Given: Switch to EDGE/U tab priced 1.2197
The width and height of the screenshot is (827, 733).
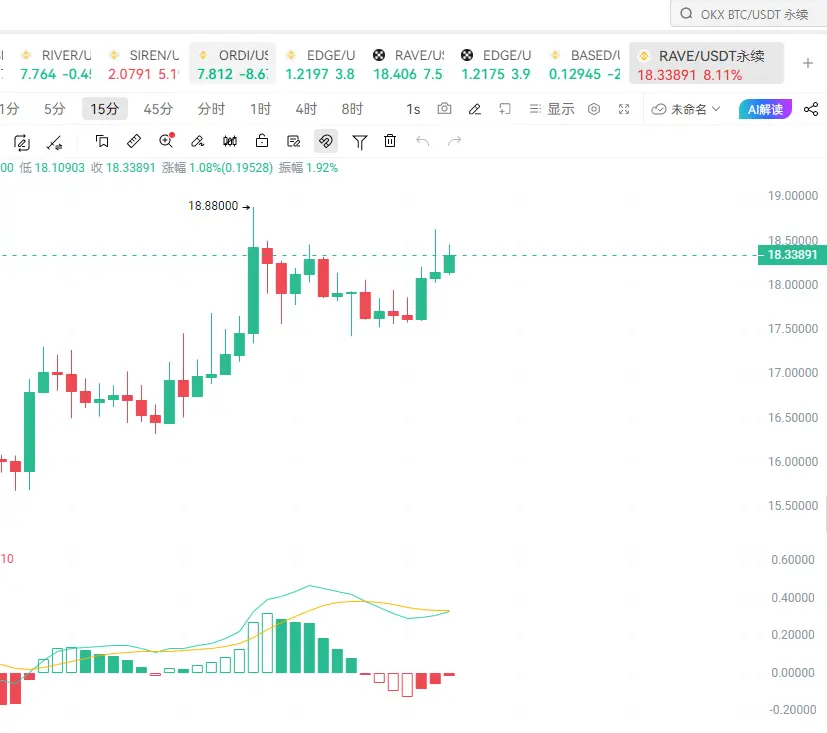Looking at the screenshot, I should 320,64.
